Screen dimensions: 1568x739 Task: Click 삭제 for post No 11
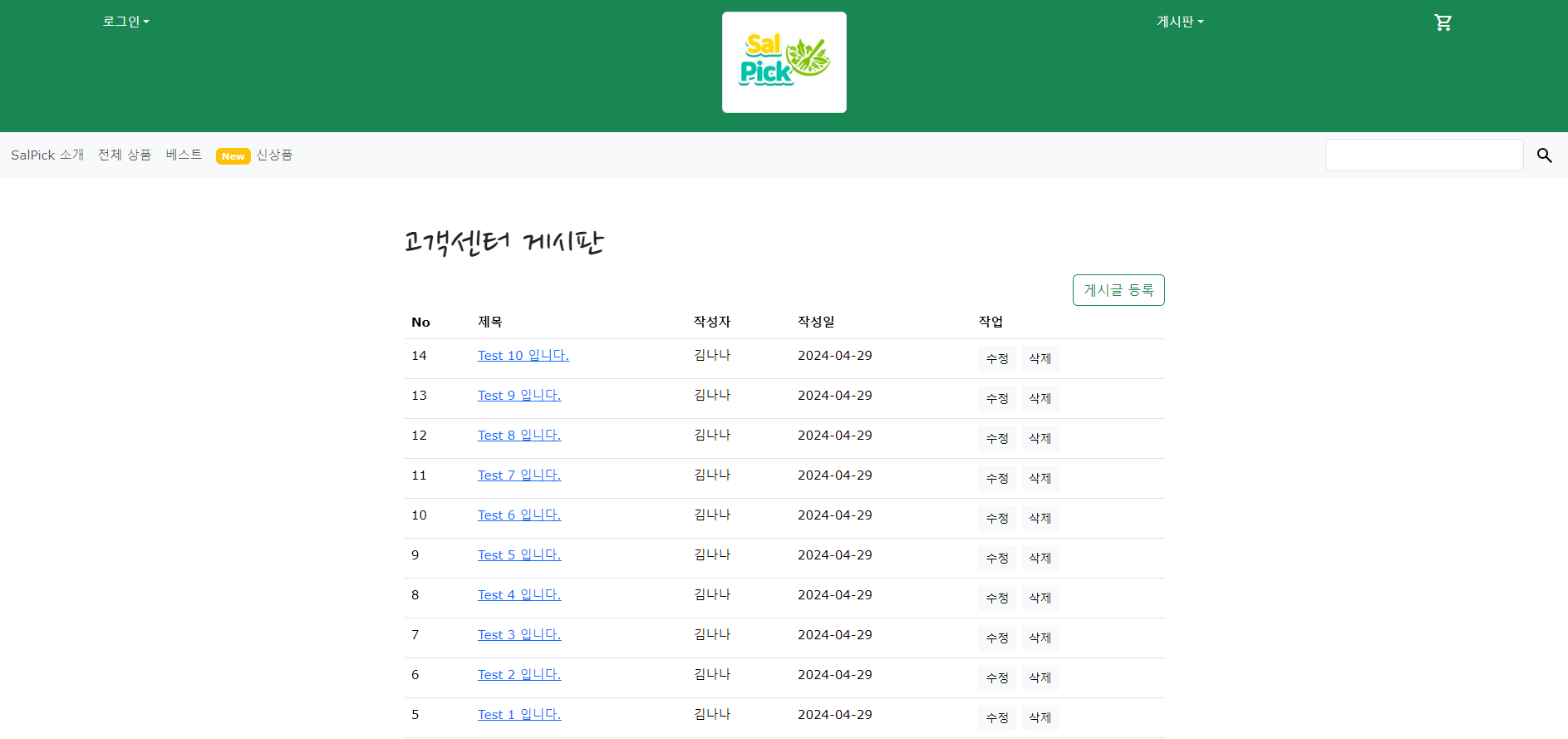[1040, 479]
